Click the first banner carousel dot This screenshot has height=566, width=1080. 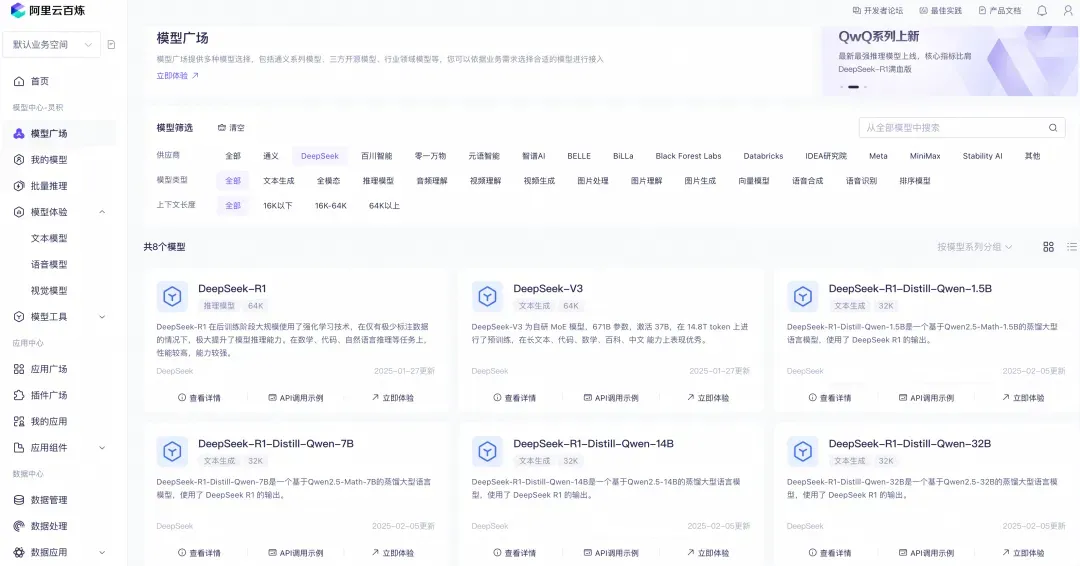[842, 87]
